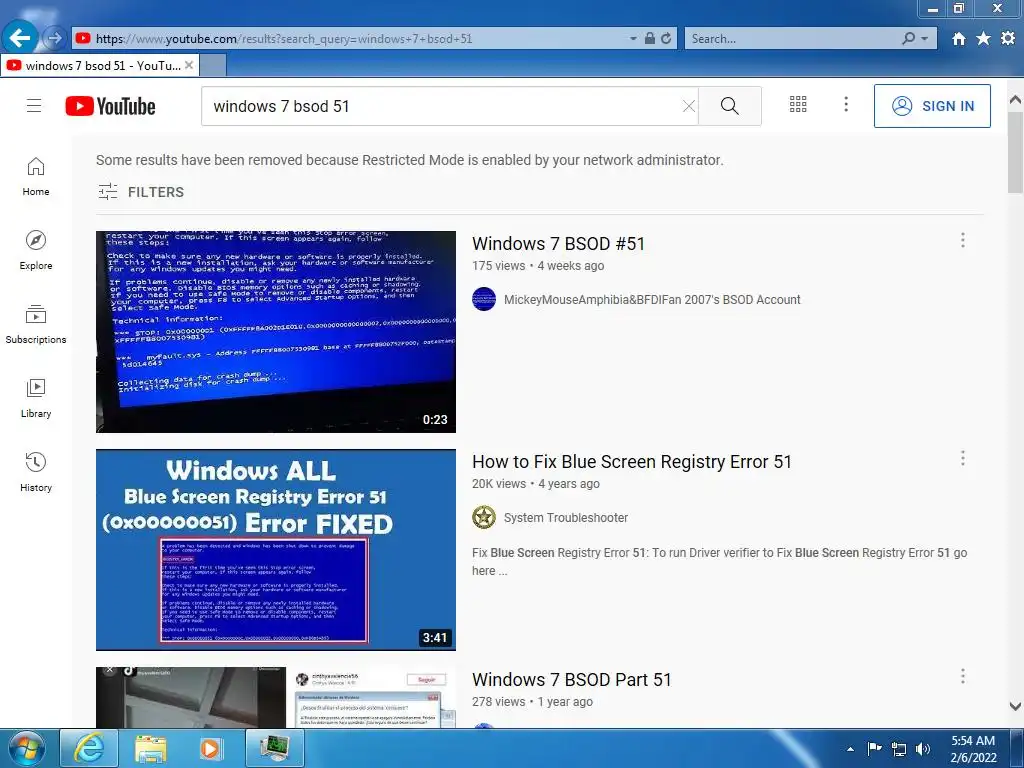Viewport: 1024px width, 768px height.
Task: Click the browser search magnifier icon
Action: (908, 39)
